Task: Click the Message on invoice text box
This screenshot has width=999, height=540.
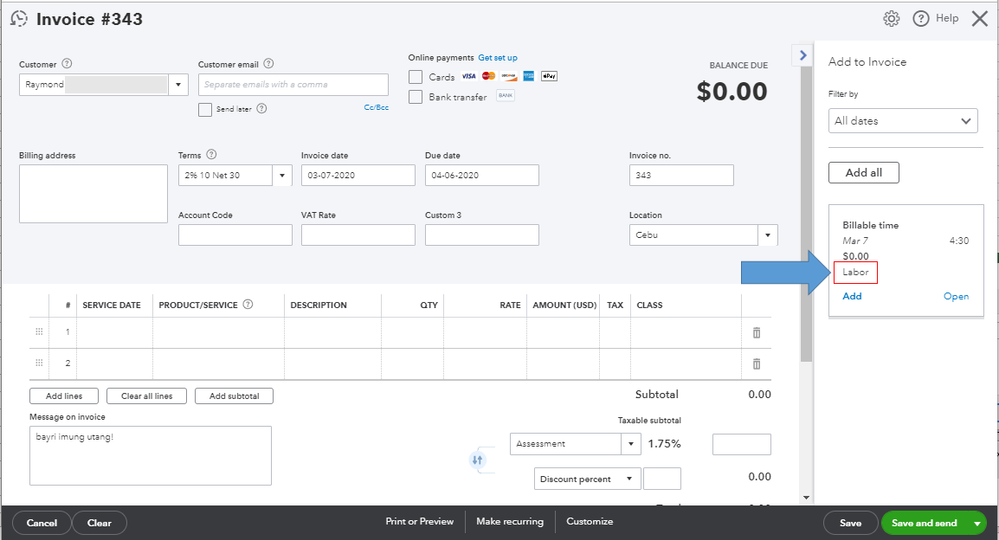Action: [150, 456]
